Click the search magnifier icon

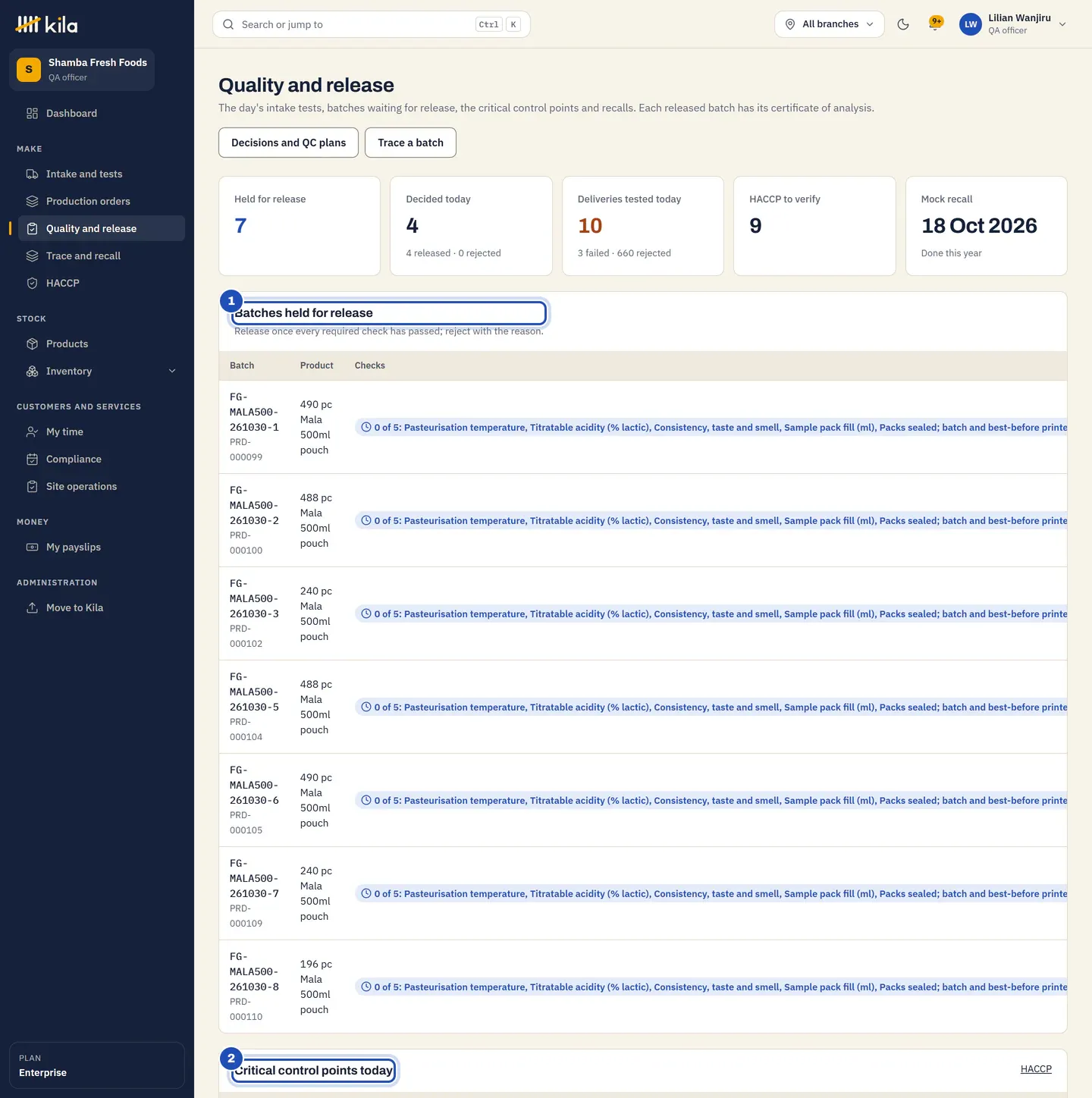pos(228,24)
